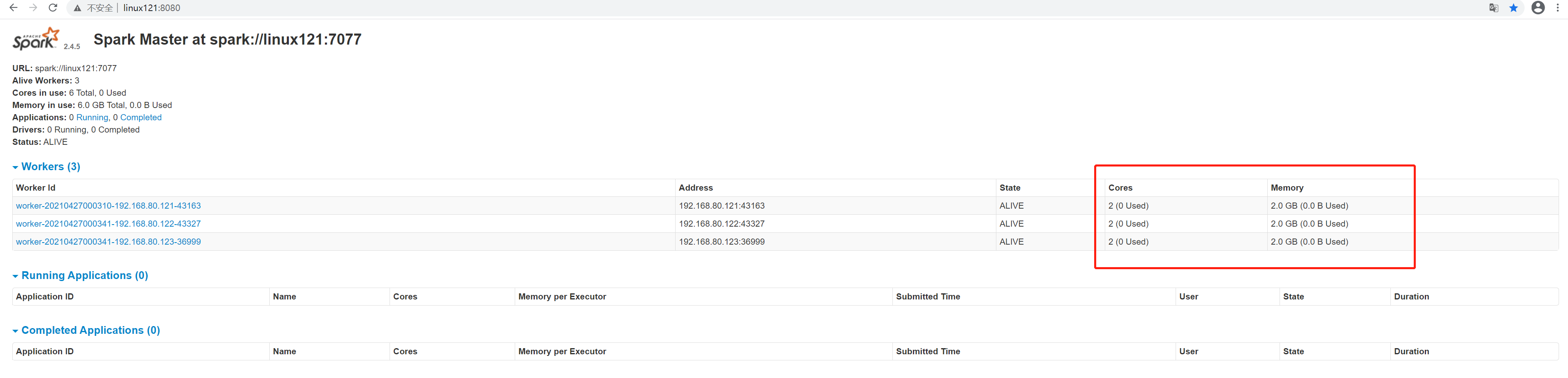Click the Drivers: 0 Running line

coord(76,130)
